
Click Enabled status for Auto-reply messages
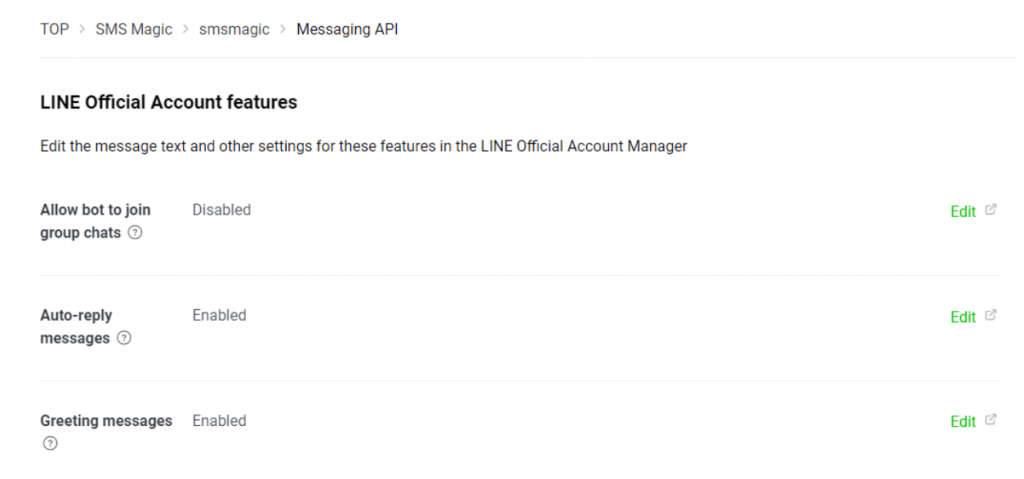point(219,315)
